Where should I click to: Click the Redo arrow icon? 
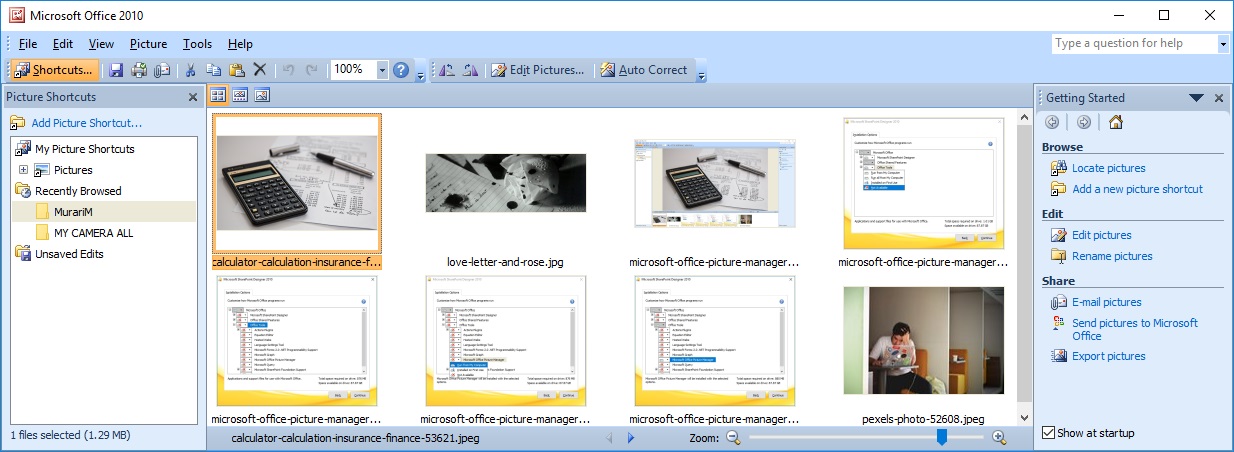312,70
